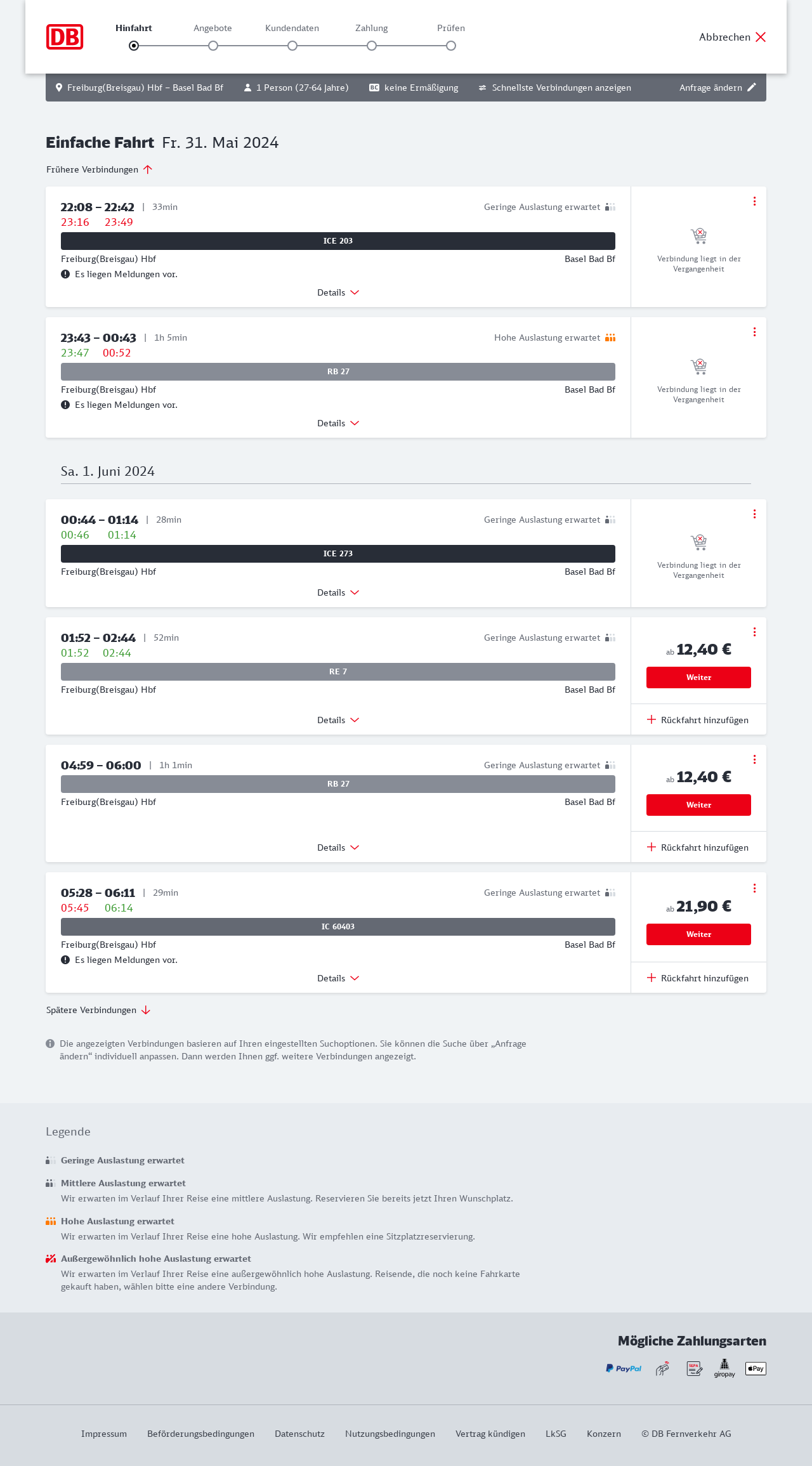Open three-dot menu for RE 7 connection
812x1466 pixels.
[x=754, y=632]
